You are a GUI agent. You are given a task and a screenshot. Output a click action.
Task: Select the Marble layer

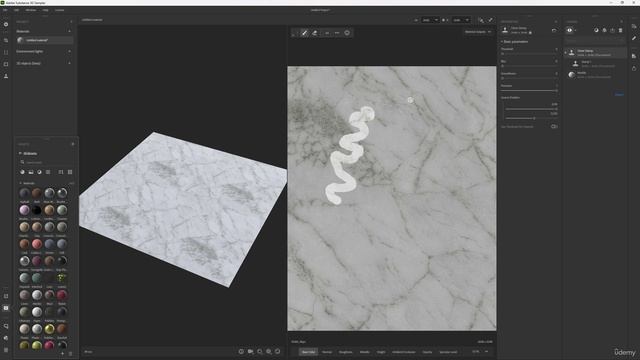[596, 74]
